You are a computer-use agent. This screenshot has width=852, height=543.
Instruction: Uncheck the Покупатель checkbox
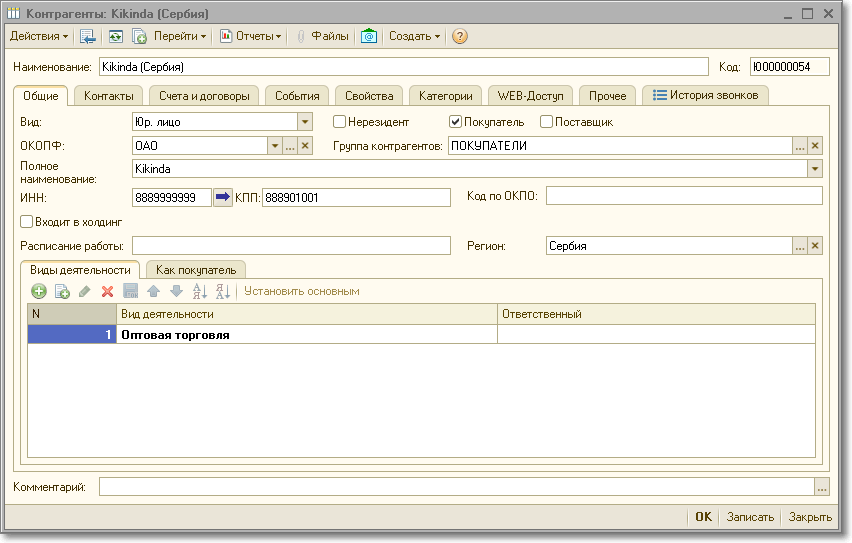tap(456, 122)
